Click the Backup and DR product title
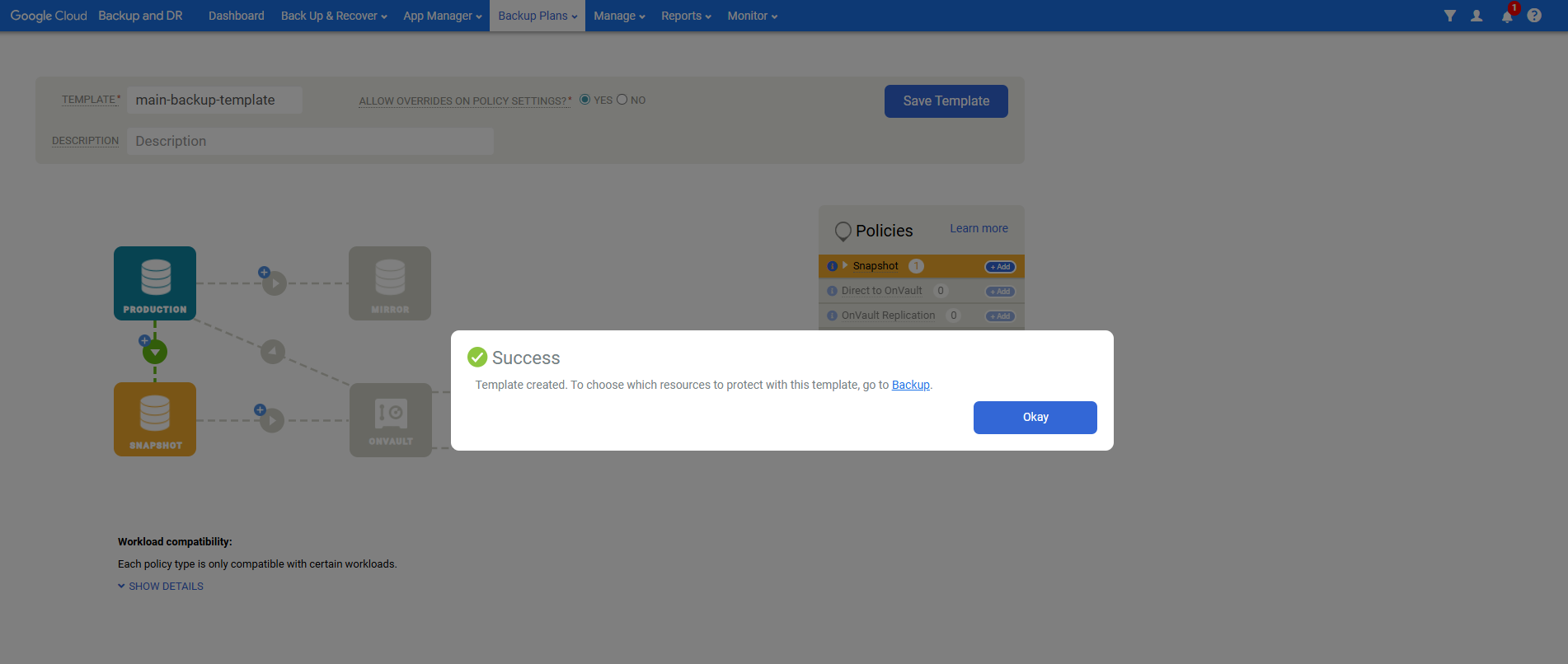This screenshot has height=664, width=1568. click(140, 16)
